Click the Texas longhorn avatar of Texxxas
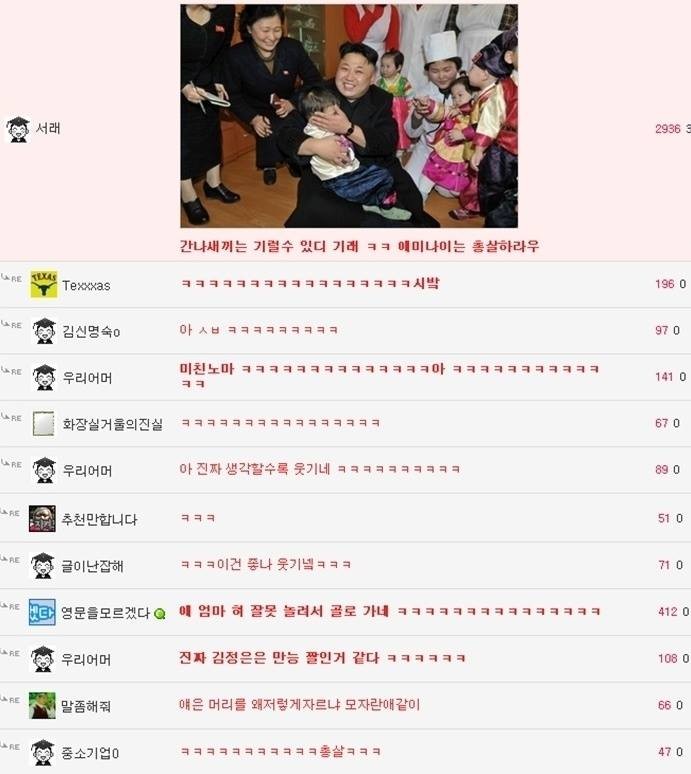691x774 pixels. 43,284
